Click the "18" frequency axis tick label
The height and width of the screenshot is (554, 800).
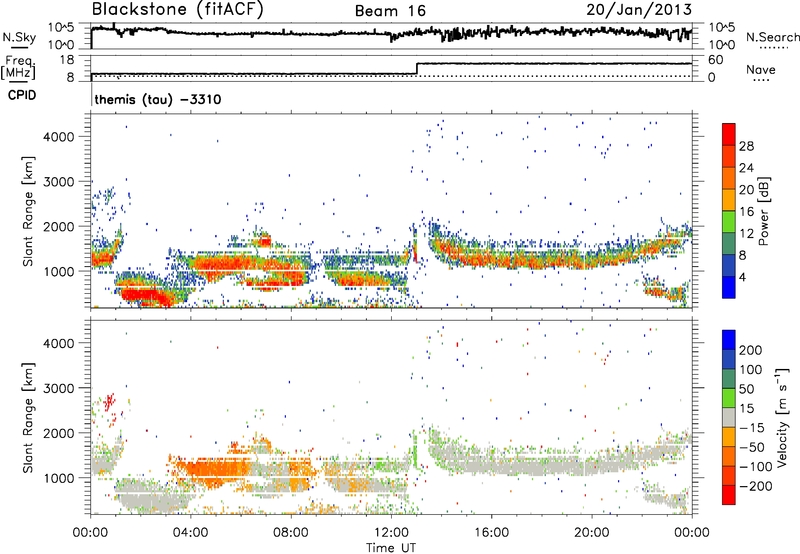[67, 60]
